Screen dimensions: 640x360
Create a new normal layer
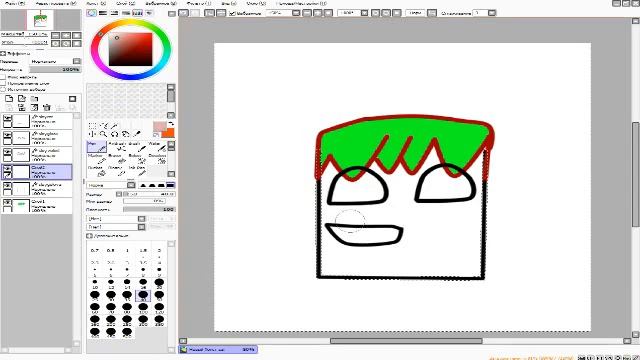[x=9, y=99]
